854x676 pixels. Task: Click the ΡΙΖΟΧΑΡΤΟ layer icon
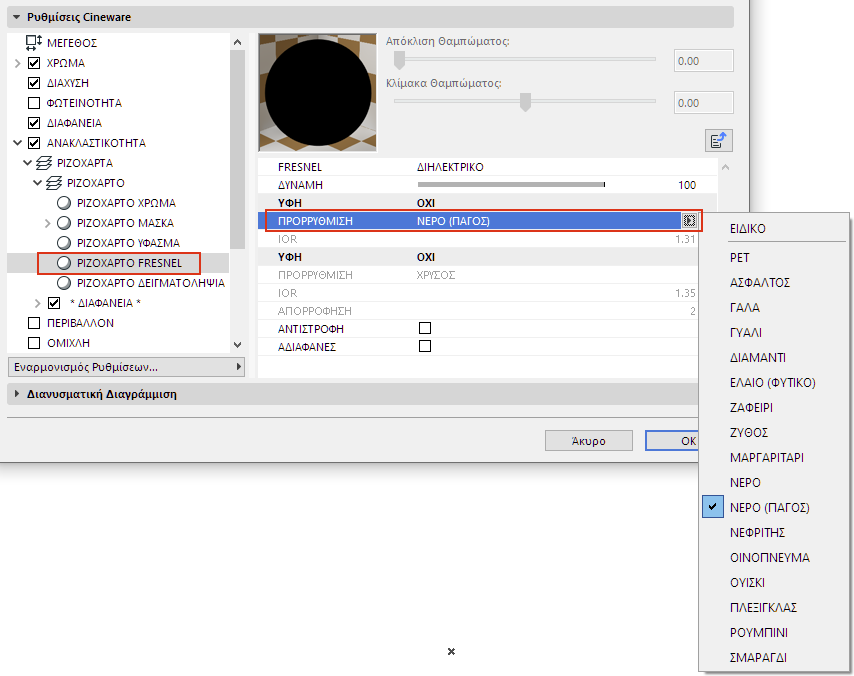click(54, 183)
